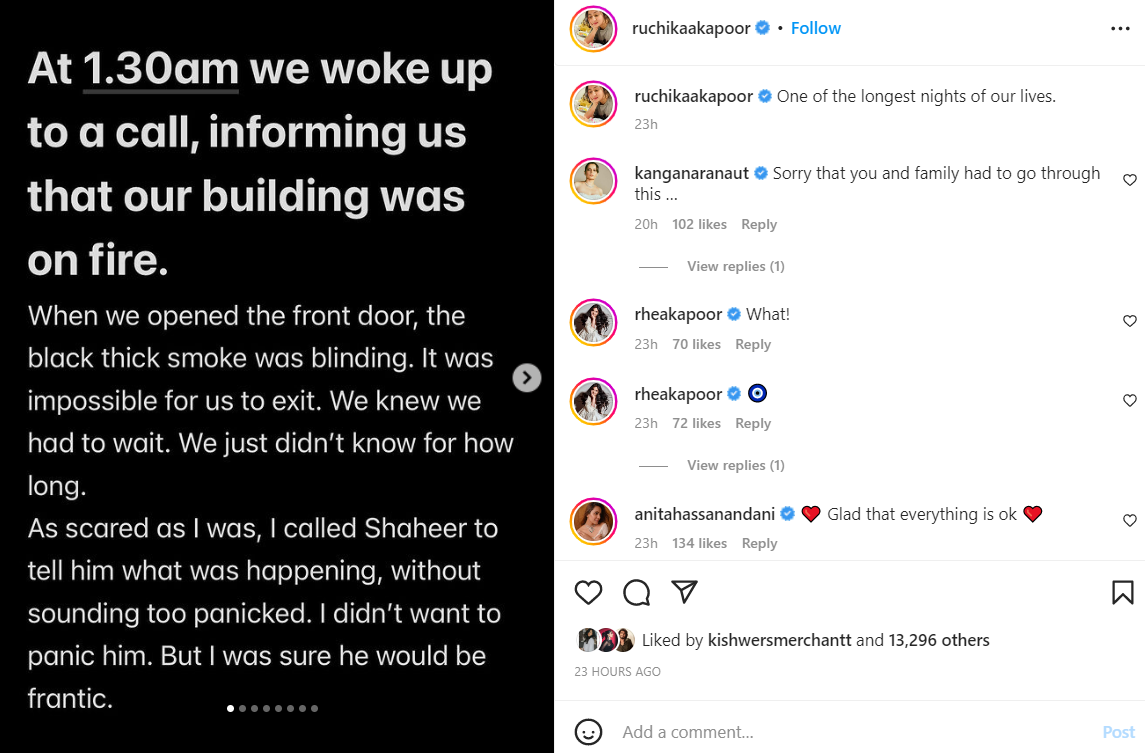This screenshot has height=753, width=1145.
Task: Like kanganaranaut's comment
Action: [1130, 181]
